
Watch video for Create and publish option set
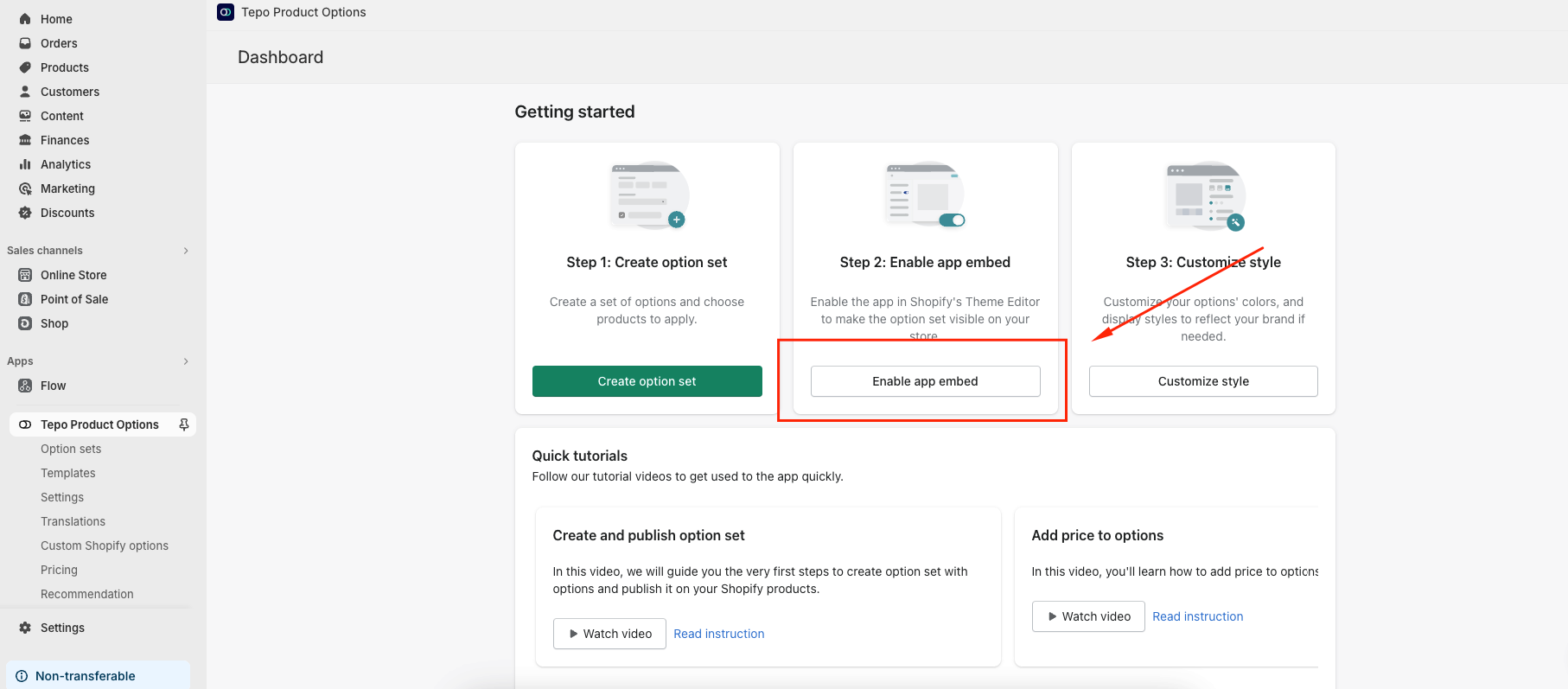609,634
